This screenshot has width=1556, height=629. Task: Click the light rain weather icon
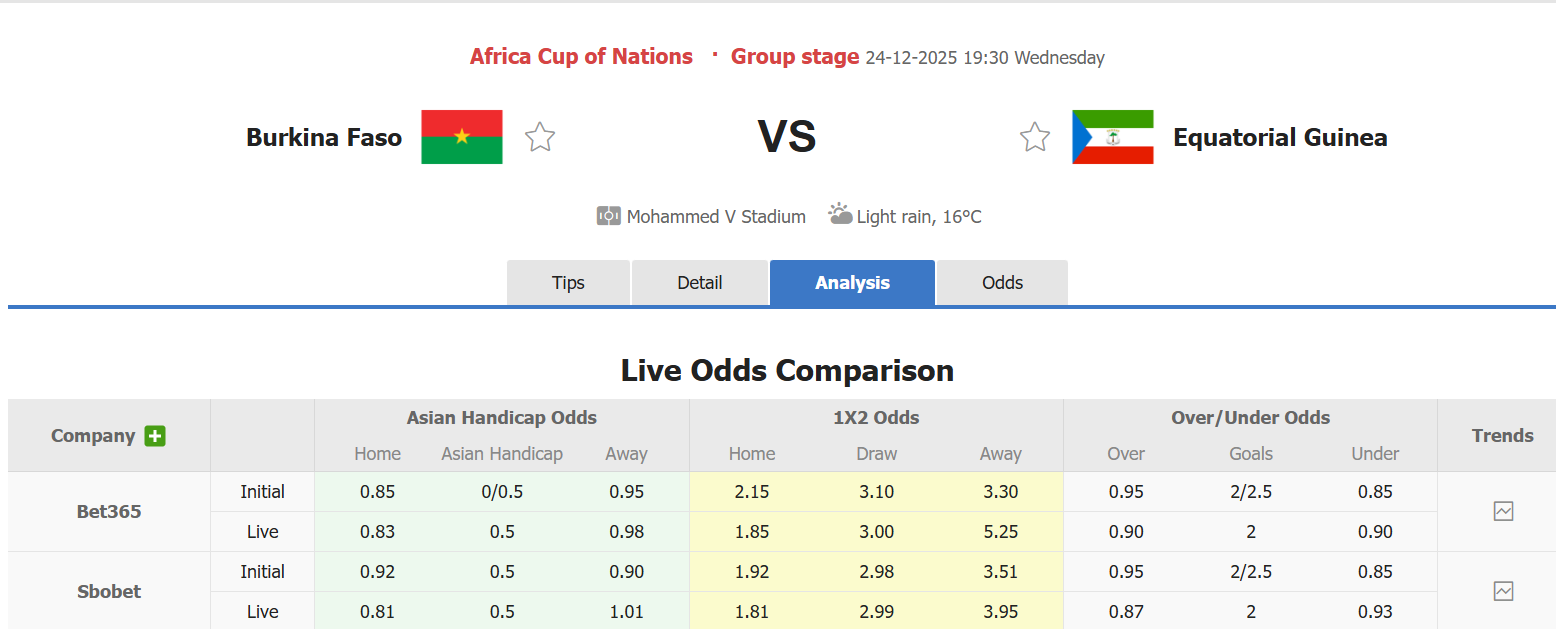point(840,213)
